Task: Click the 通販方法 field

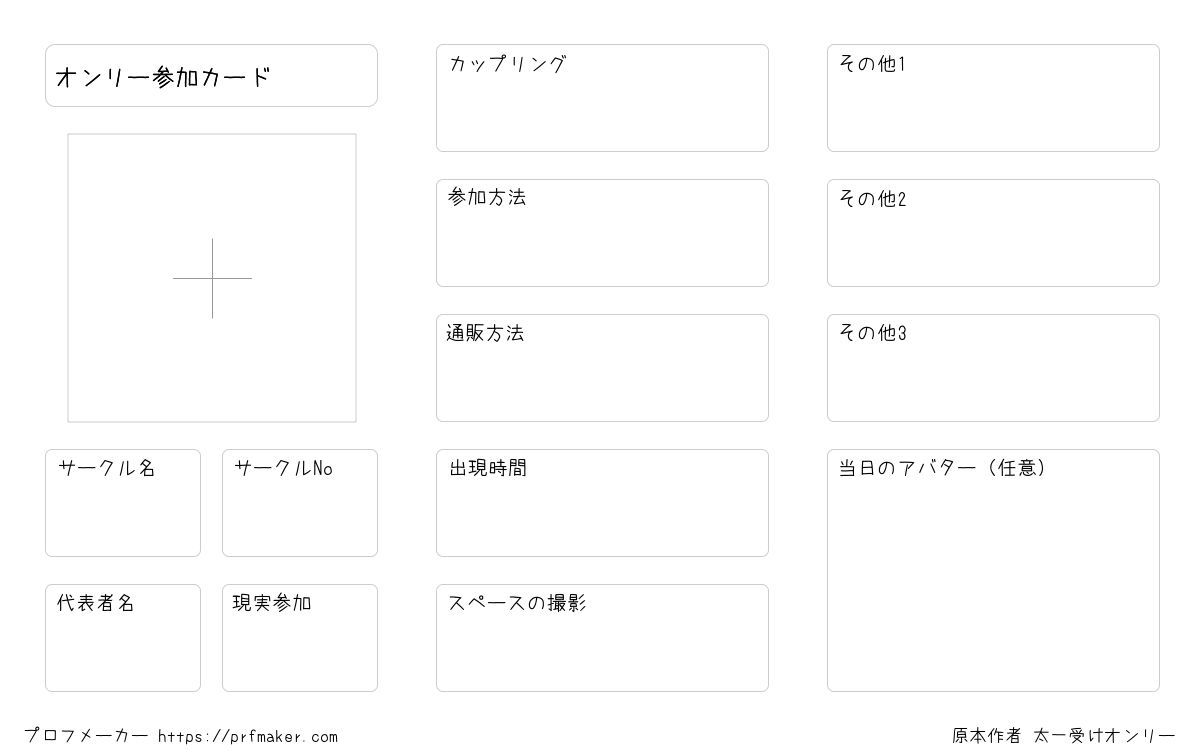Action: point(602,368)
